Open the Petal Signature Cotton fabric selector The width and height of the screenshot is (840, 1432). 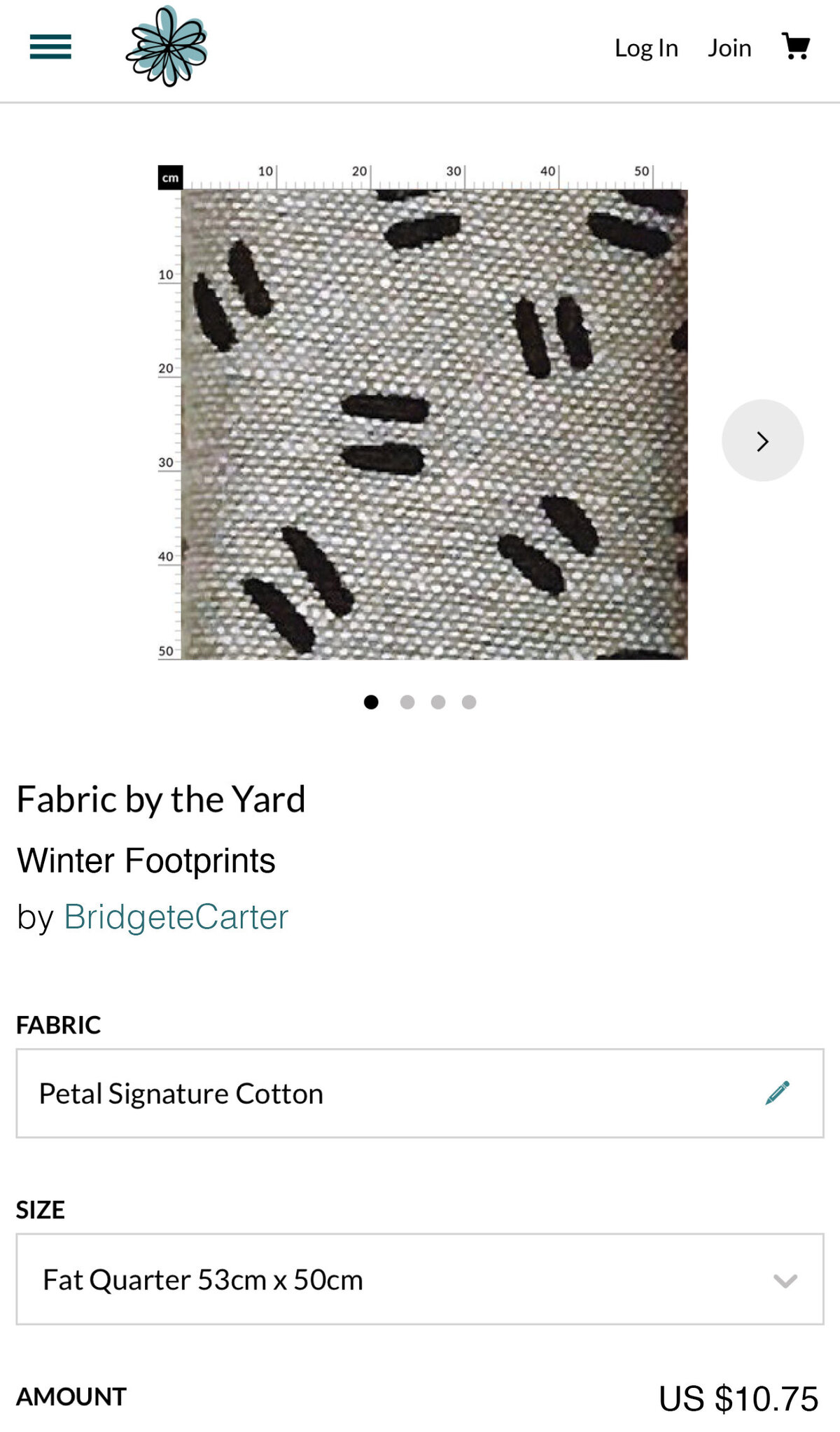[x=420, y=1093]
